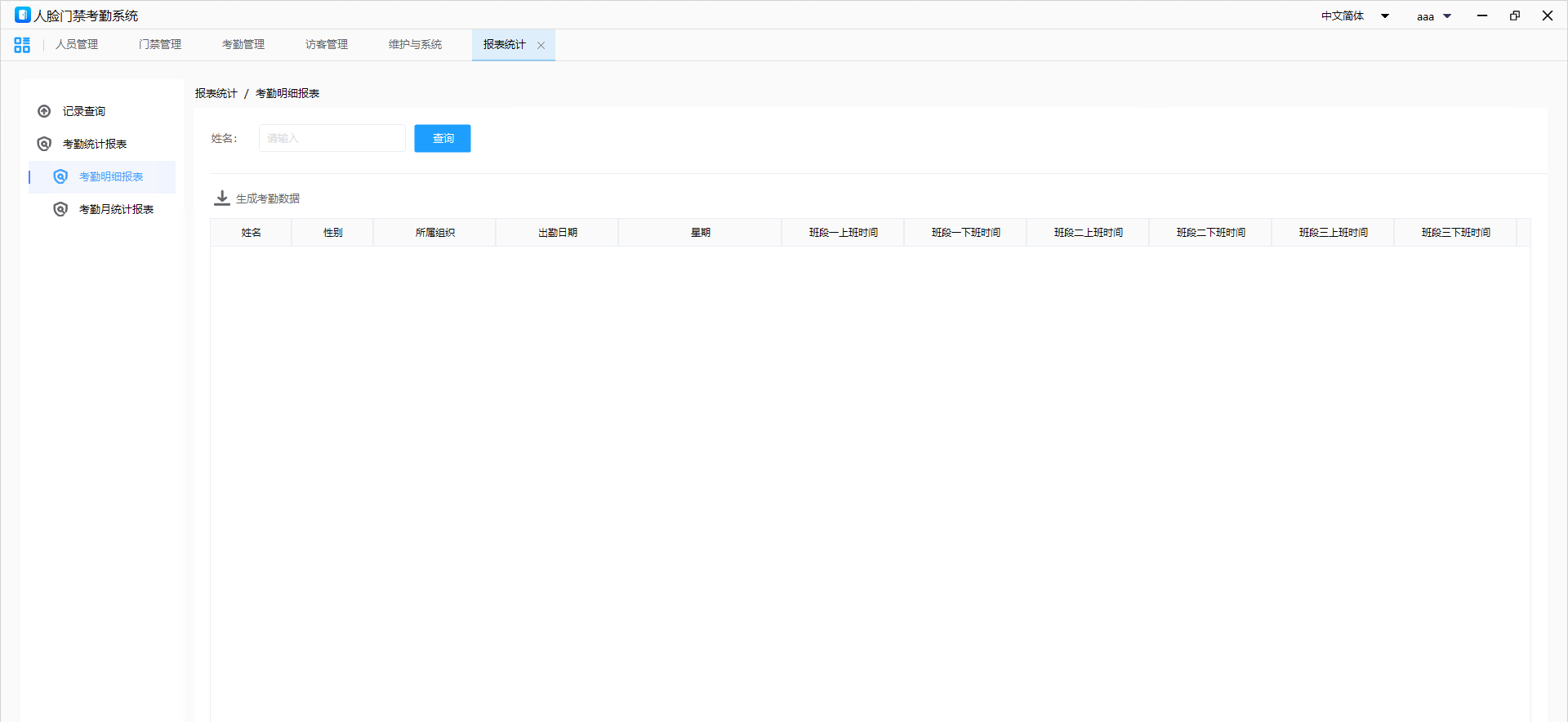Viewport: 1568px width, 722px height.
Task: Click the application logo in title bar
Action: tap(22, 15)
